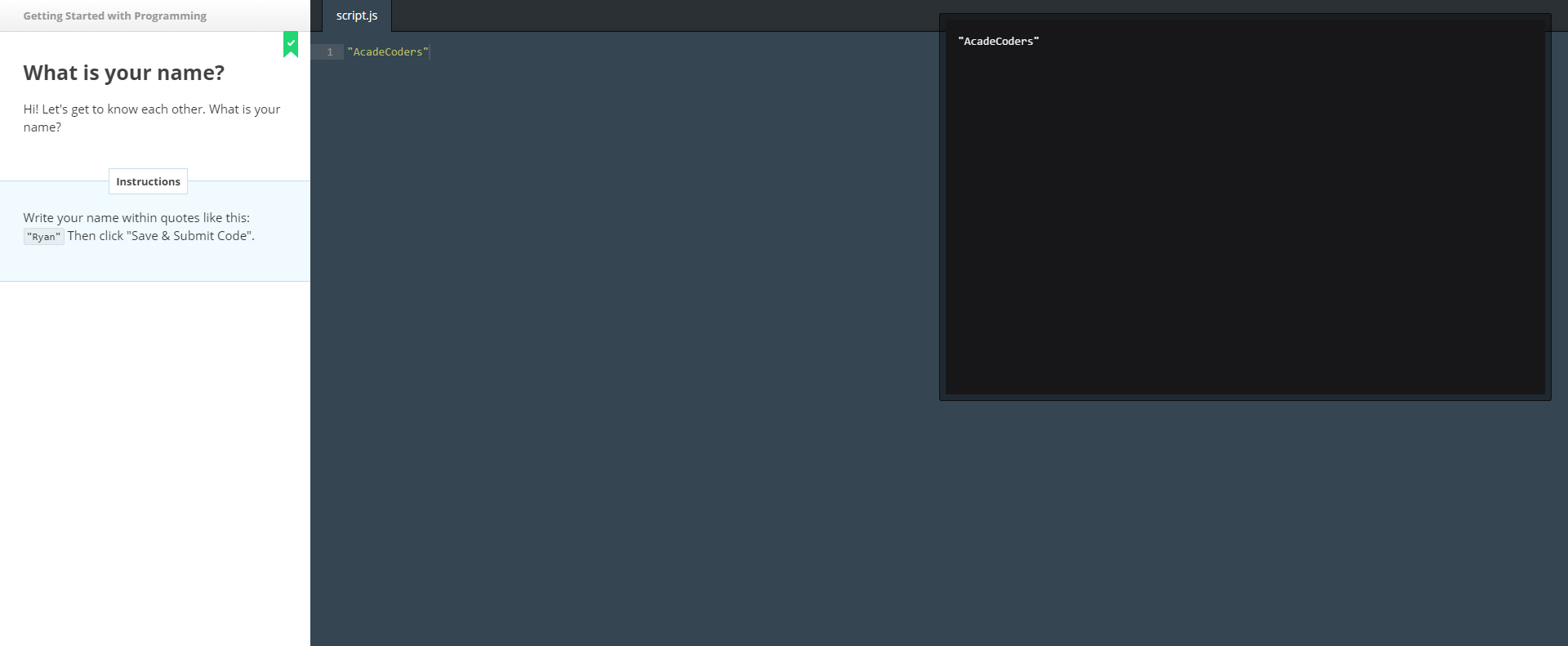The image size is (1568, 646).
Task: Click the 'Hi! Let's get to know' paragraph
Action: point(152,118)
